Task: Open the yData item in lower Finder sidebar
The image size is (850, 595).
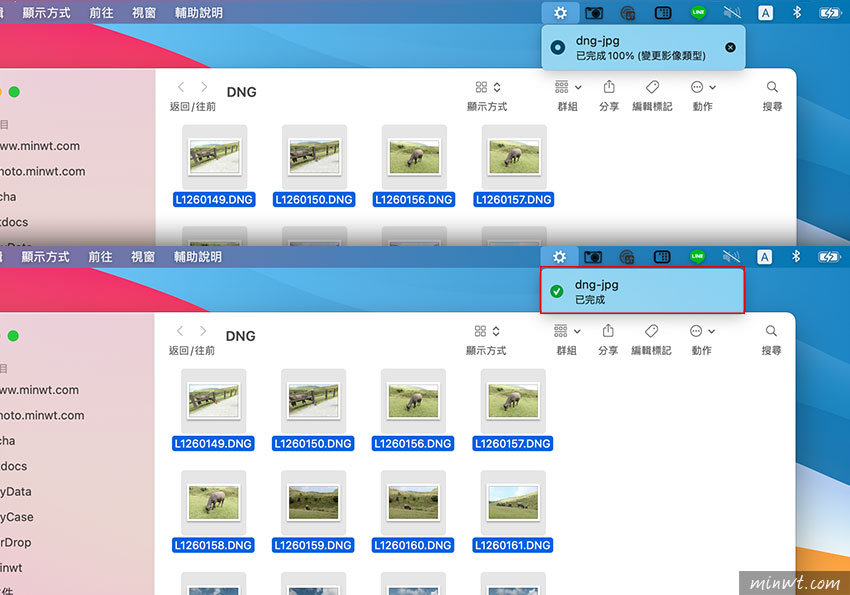Action: point(16,491)
